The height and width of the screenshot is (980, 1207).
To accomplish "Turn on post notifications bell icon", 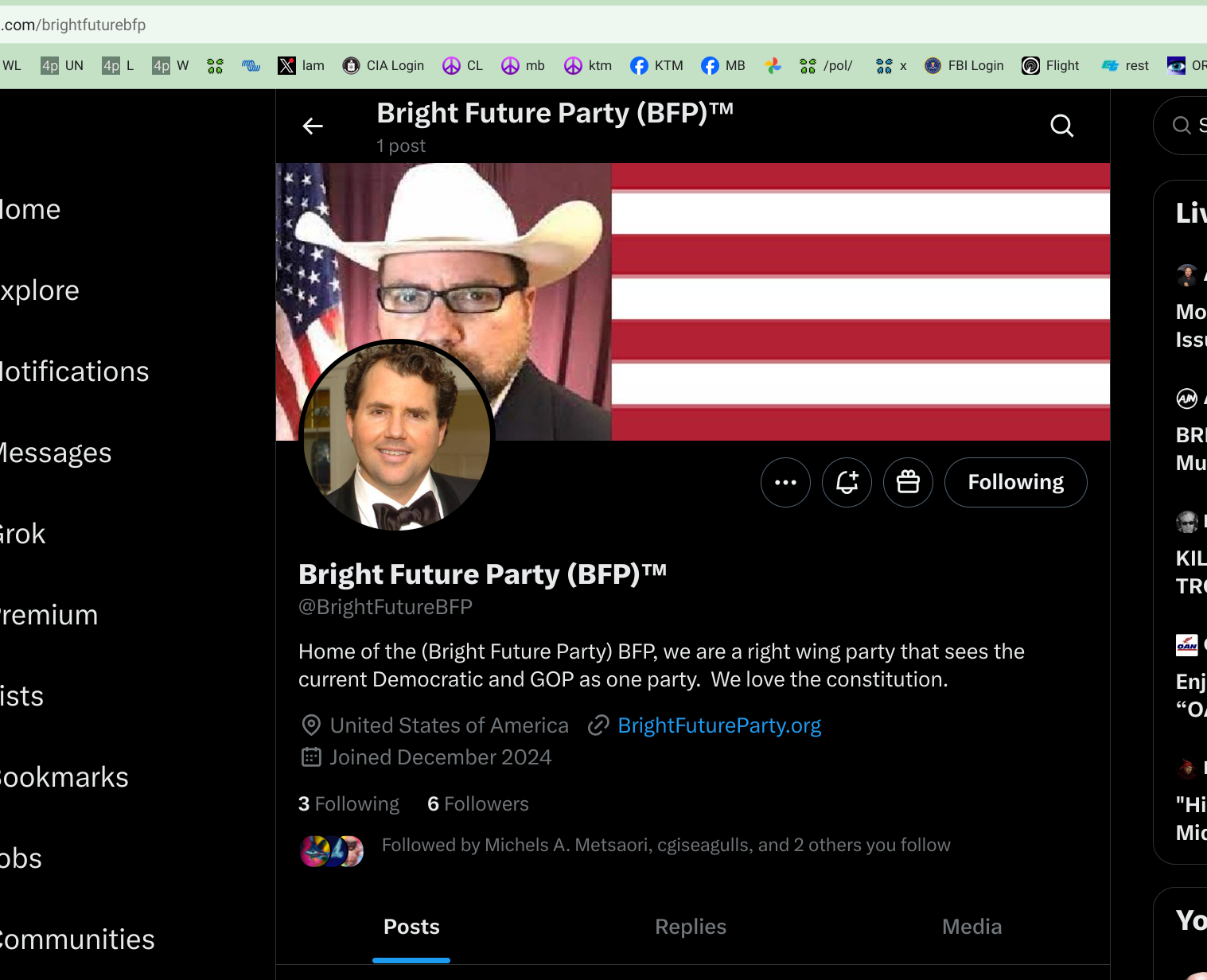I will 847,482.
